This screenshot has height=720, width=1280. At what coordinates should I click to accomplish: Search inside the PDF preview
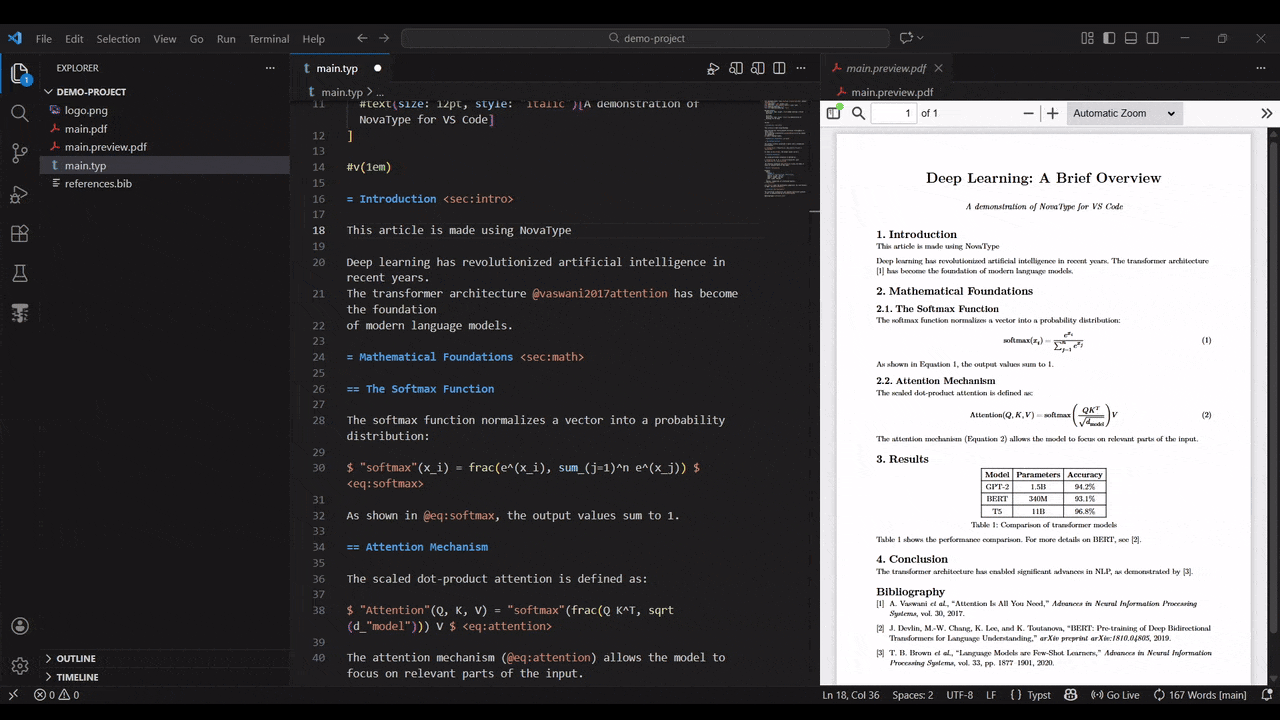tap(858, 113)
